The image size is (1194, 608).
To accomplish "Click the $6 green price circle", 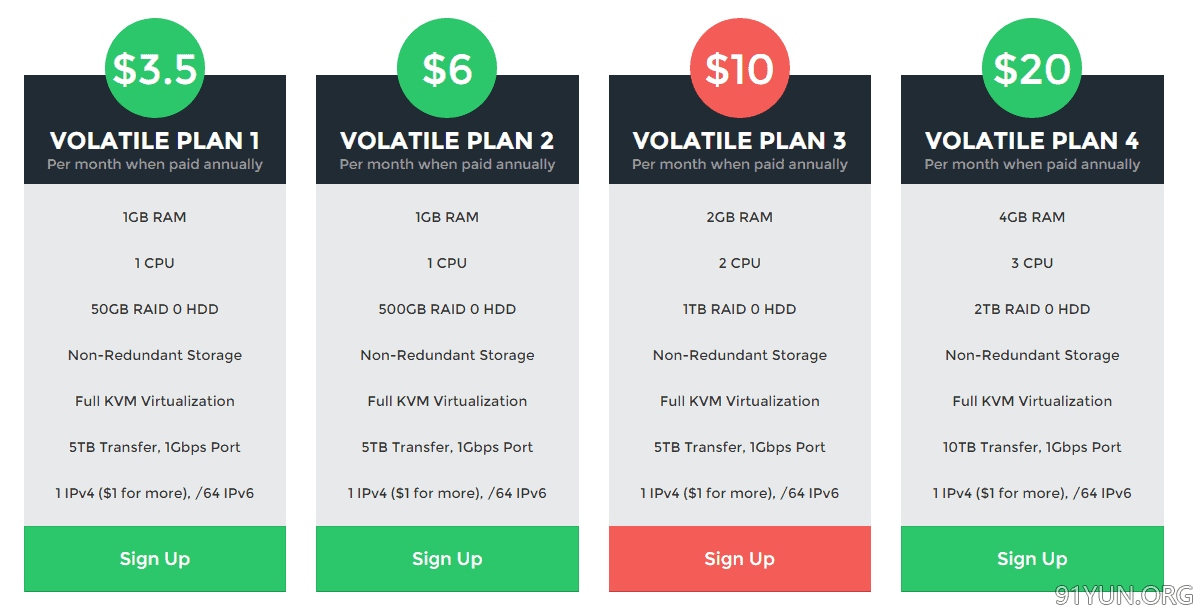I will (x=447, y=68).
